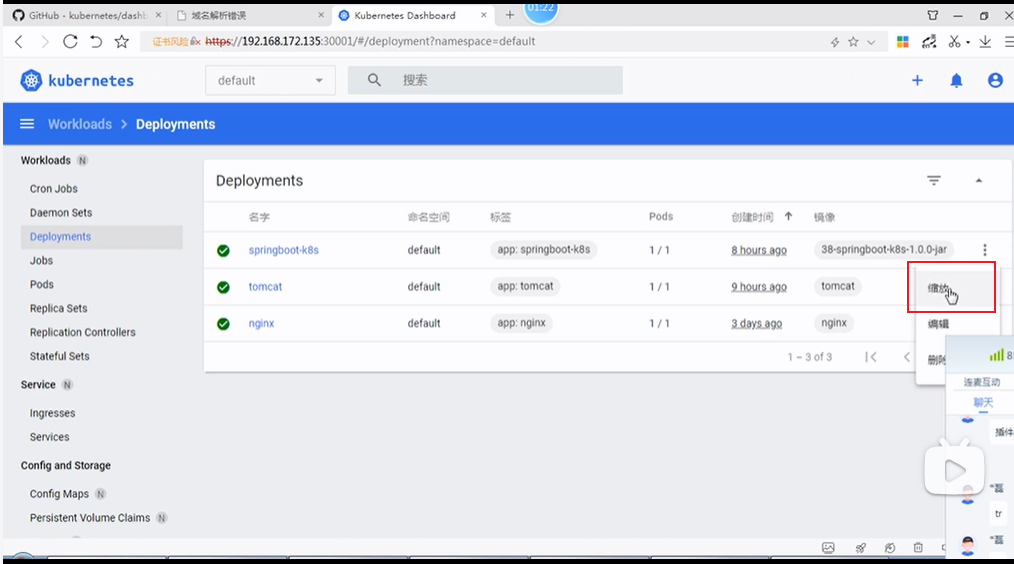This screenshot has width=1014, height=564.
Task: Click 8 hours ago creation time
Action: click(x=759, y=250)
